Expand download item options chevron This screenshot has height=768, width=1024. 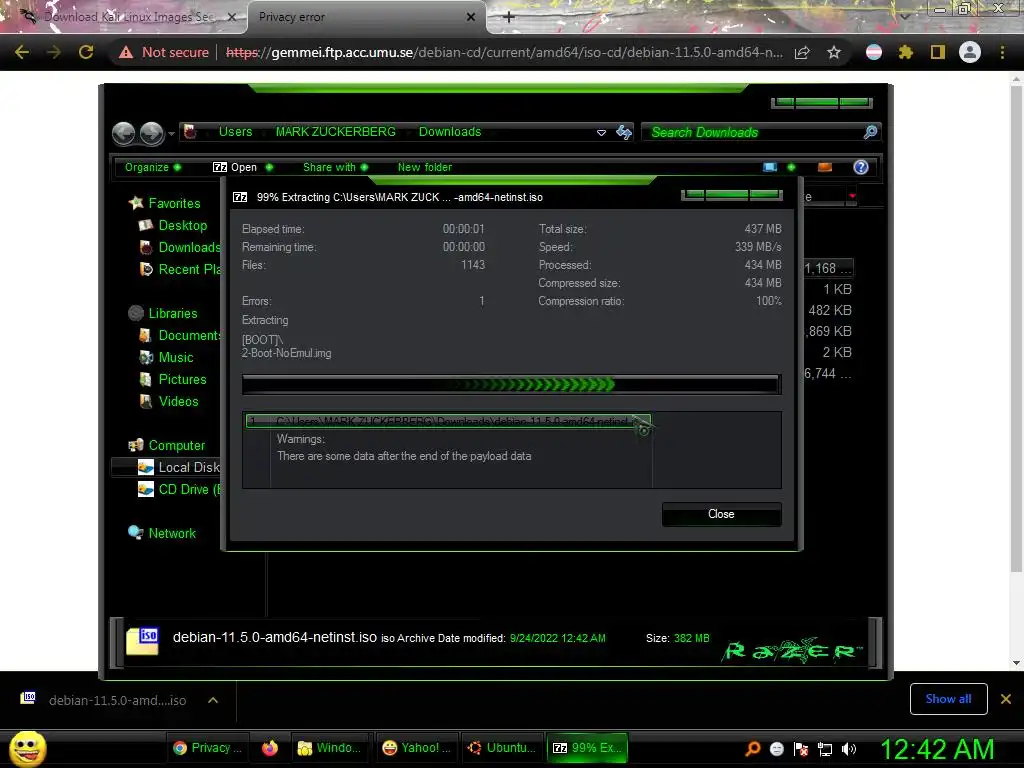click(213, 700)
